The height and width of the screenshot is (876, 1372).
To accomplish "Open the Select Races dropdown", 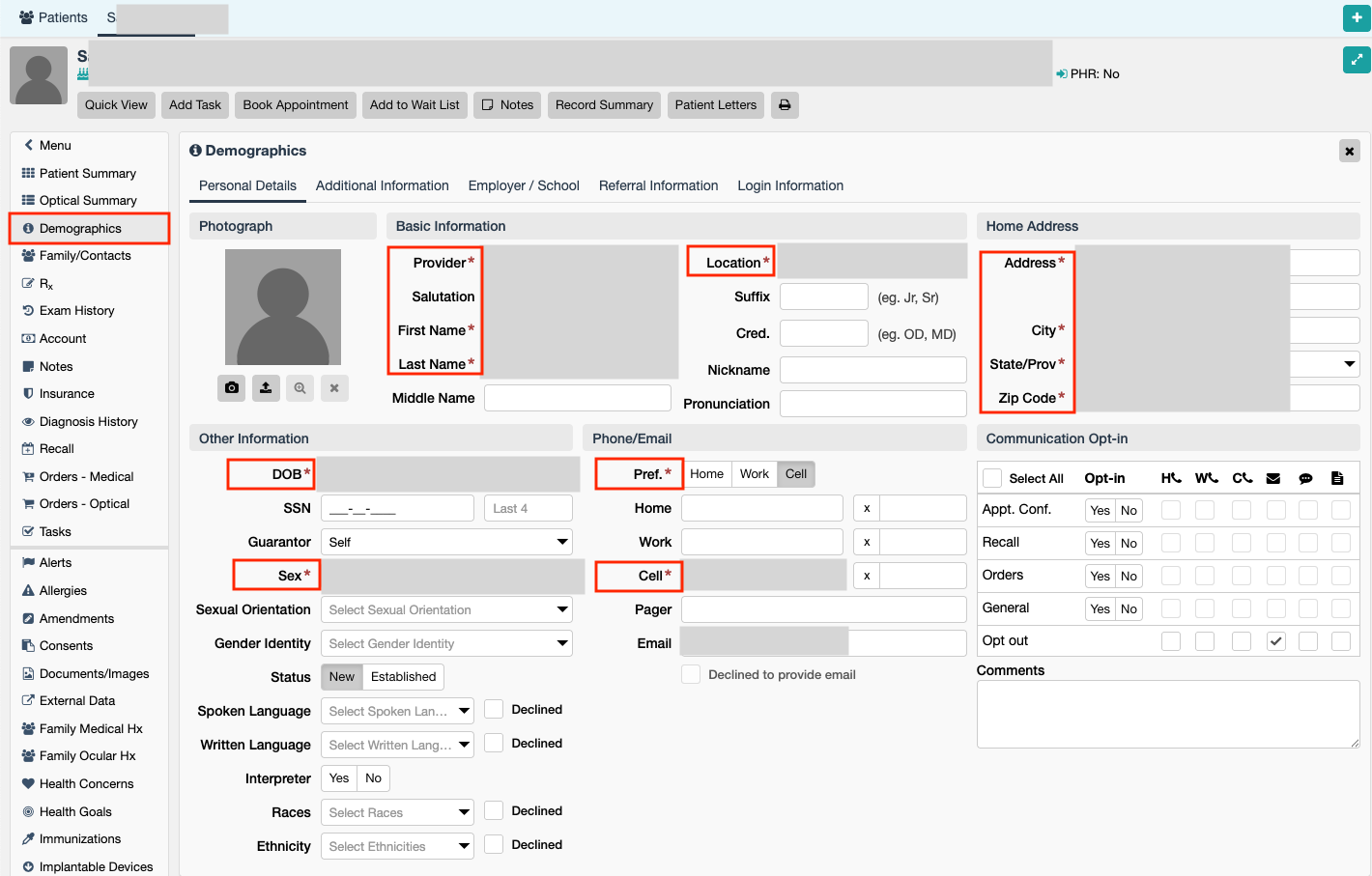I will [x=397, y=812].
